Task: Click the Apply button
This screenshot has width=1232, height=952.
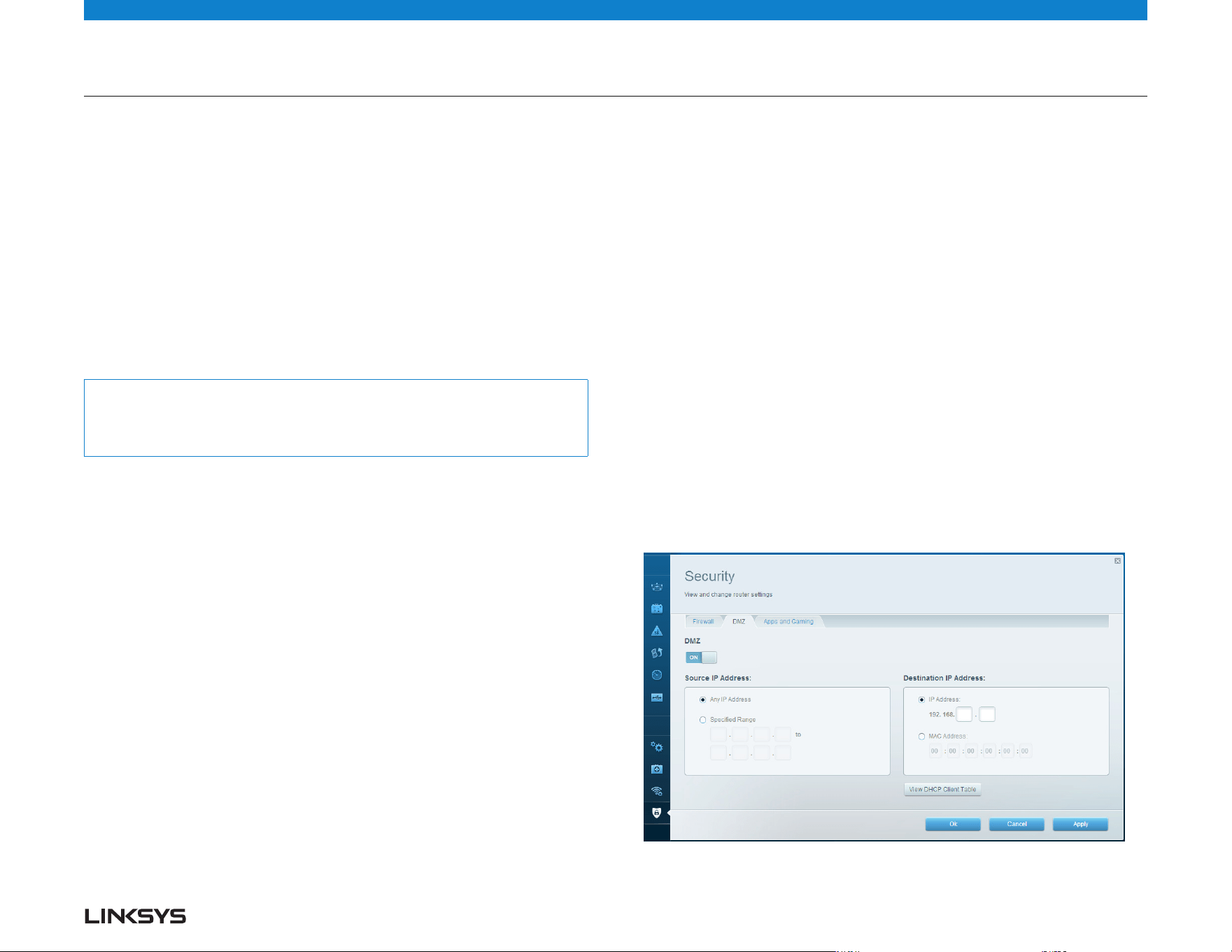Action: pyautogui.click(x=1080, y=824)
